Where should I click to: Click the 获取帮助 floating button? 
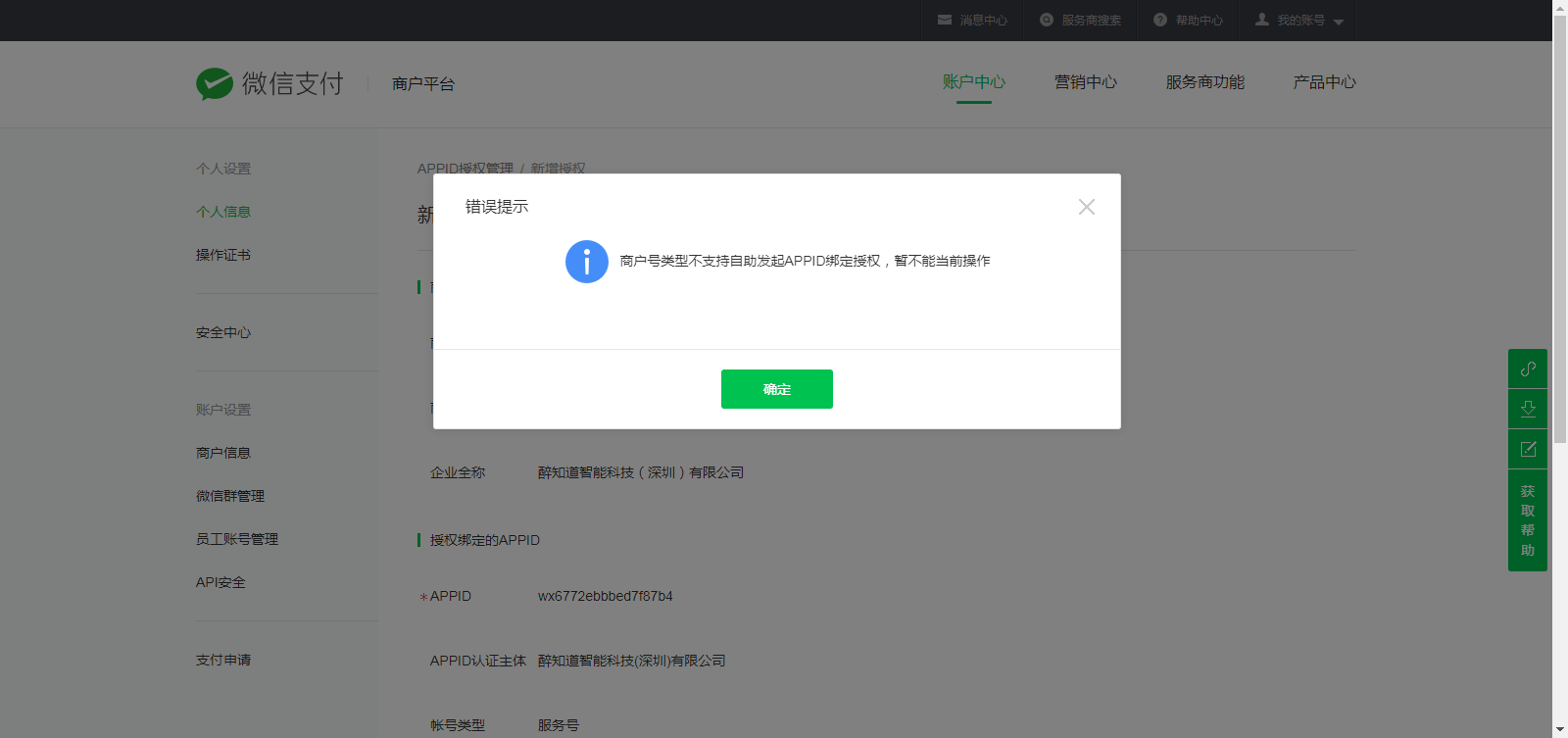pyautogui.click(x=1528, y=520)
